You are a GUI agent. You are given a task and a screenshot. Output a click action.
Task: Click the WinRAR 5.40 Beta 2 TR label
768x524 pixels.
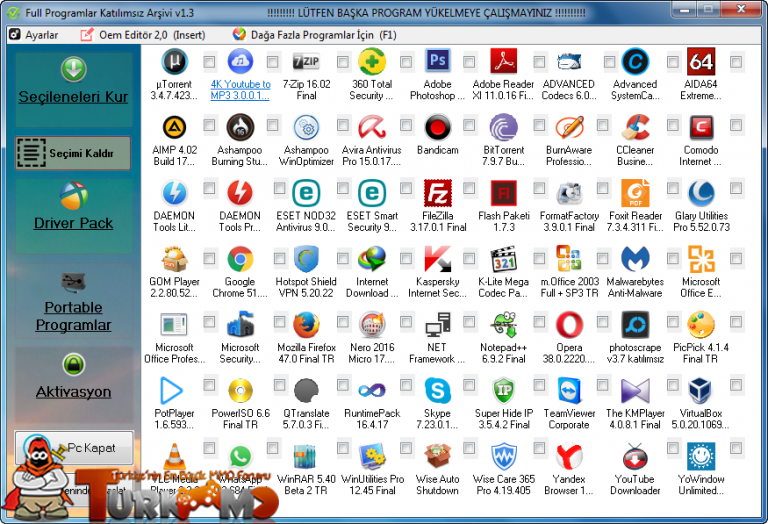click(306, 484)
